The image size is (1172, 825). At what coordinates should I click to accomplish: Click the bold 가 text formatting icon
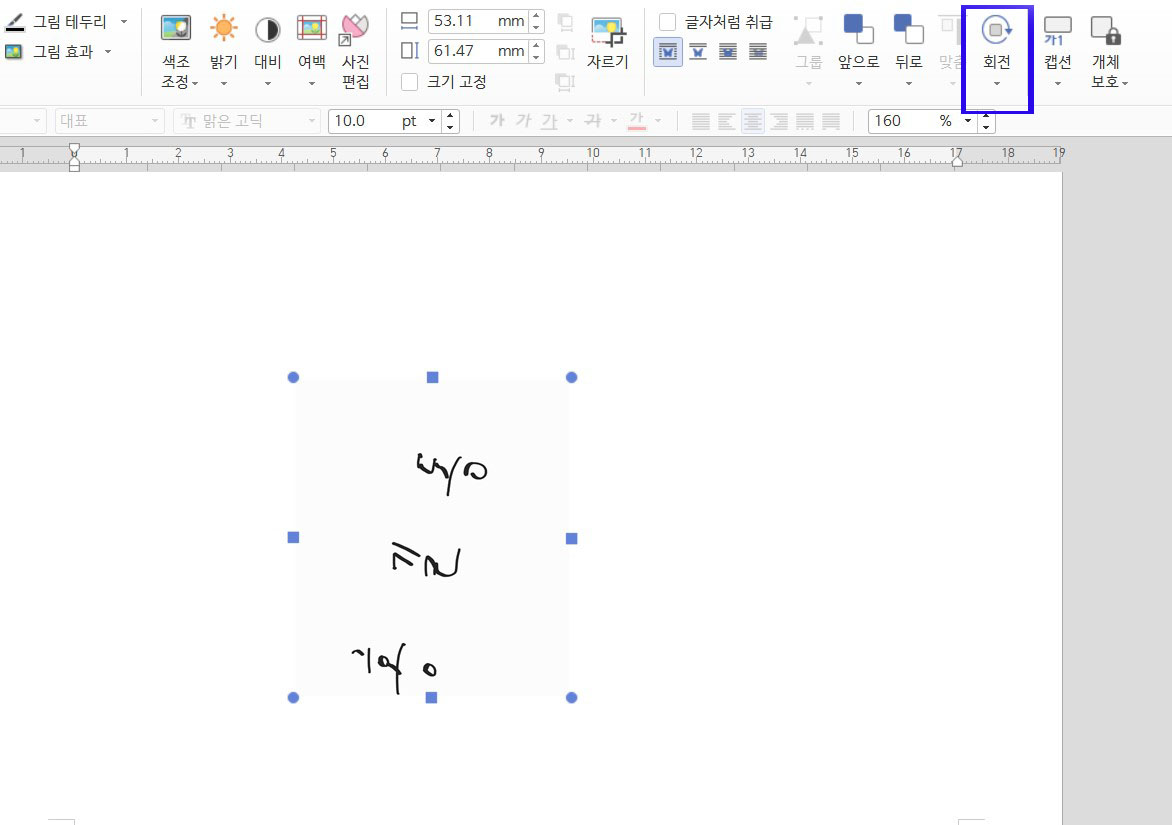497,120
